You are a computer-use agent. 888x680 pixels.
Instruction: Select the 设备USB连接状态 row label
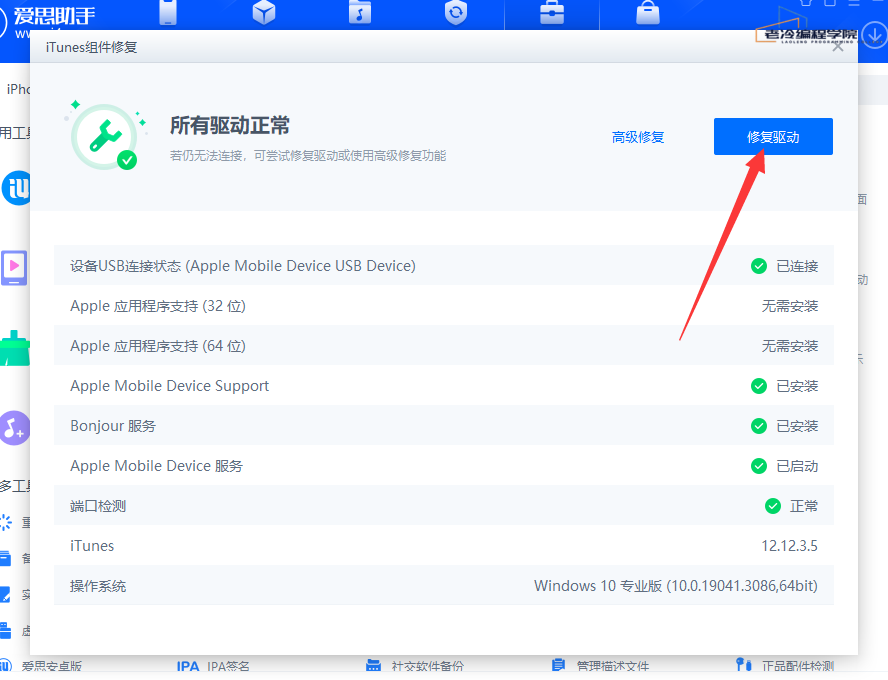(x=243, y=266)
